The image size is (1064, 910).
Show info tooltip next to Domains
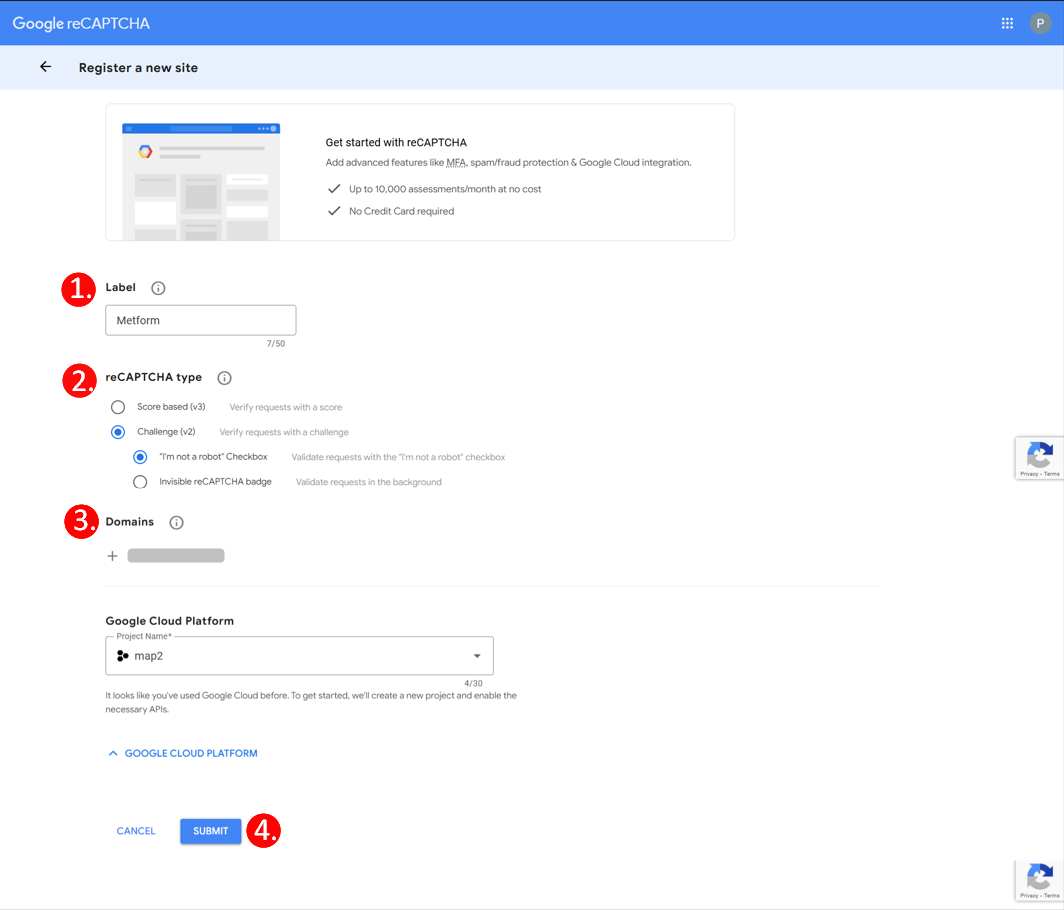coord(176,523)
